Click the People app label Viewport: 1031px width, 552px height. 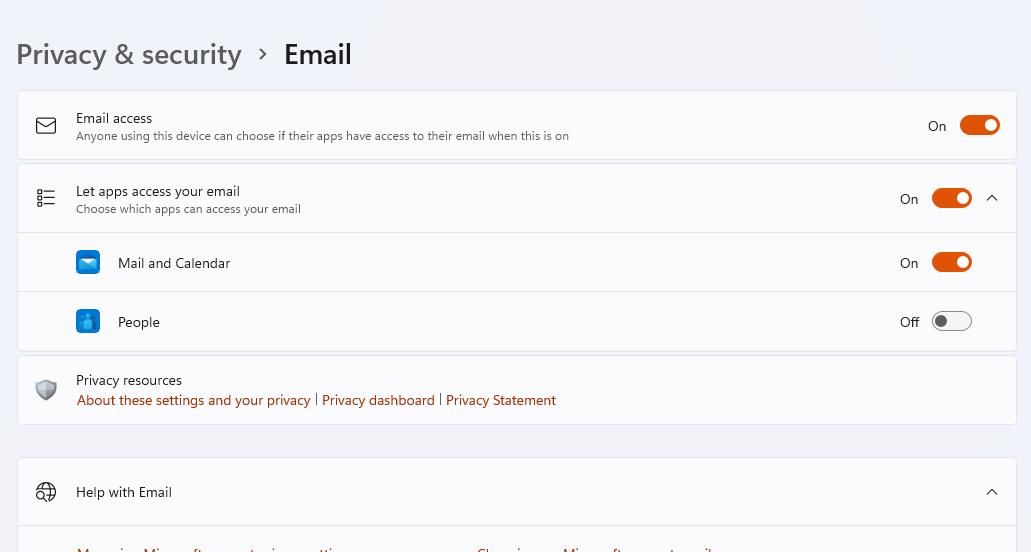click(x=139, y=322)
